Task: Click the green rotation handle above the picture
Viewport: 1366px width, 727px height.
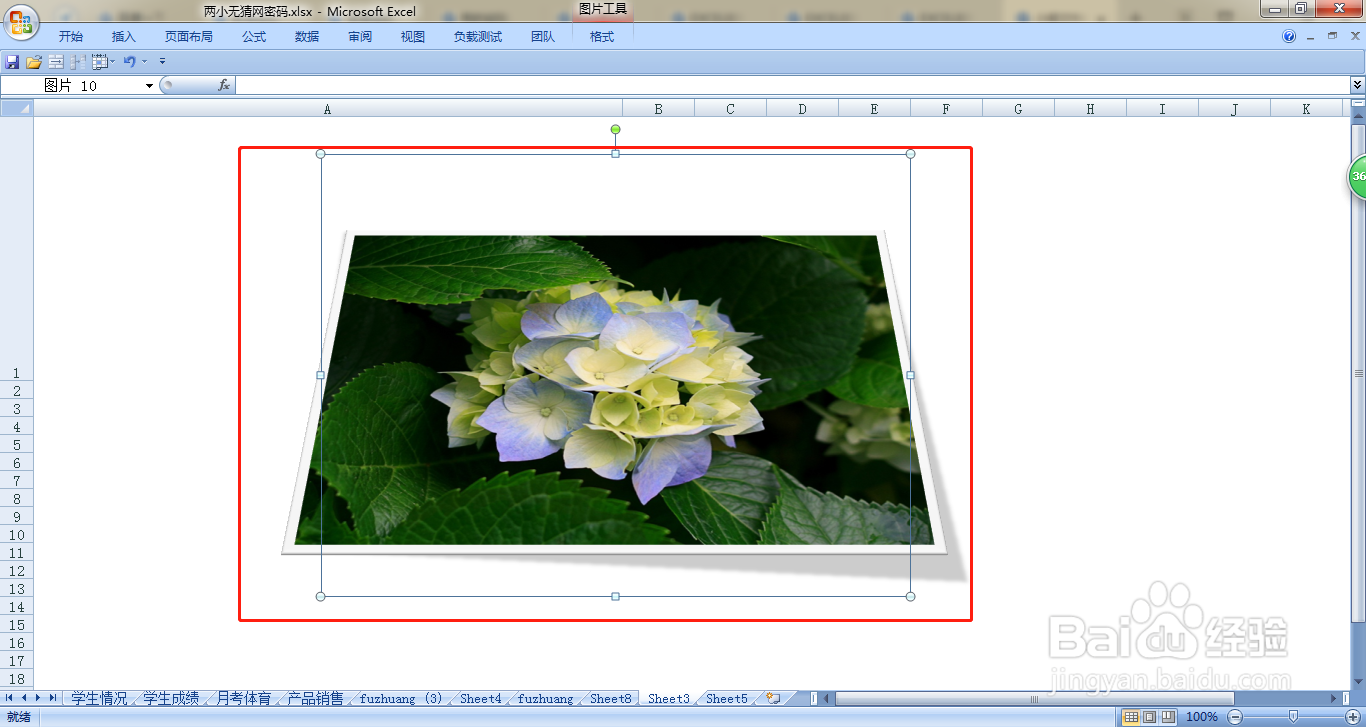Action: (615, 130)
